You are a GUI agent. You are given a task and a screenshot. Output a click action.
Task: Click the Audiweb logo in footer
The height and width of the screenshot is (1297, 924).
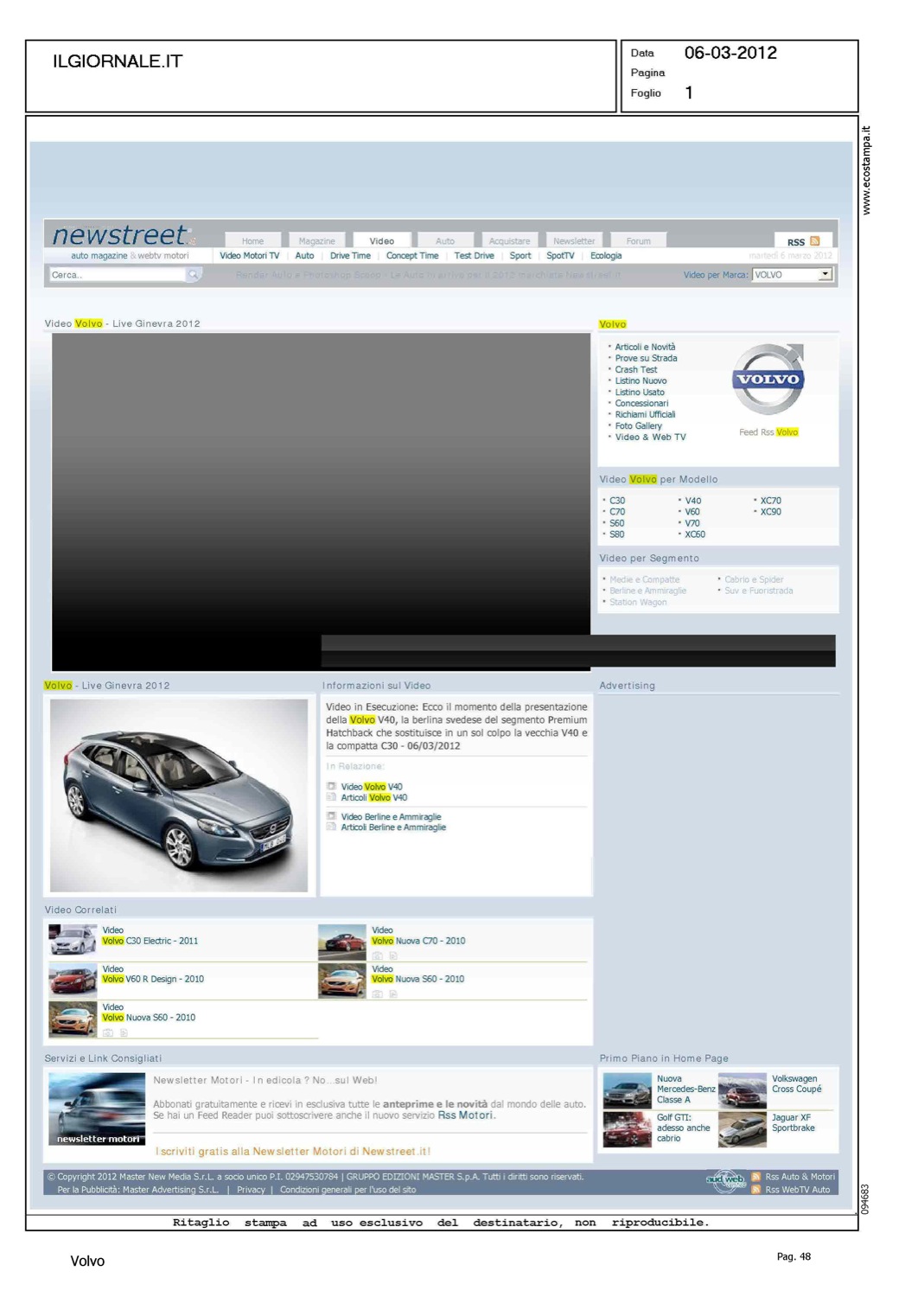tap(724, 1181)
